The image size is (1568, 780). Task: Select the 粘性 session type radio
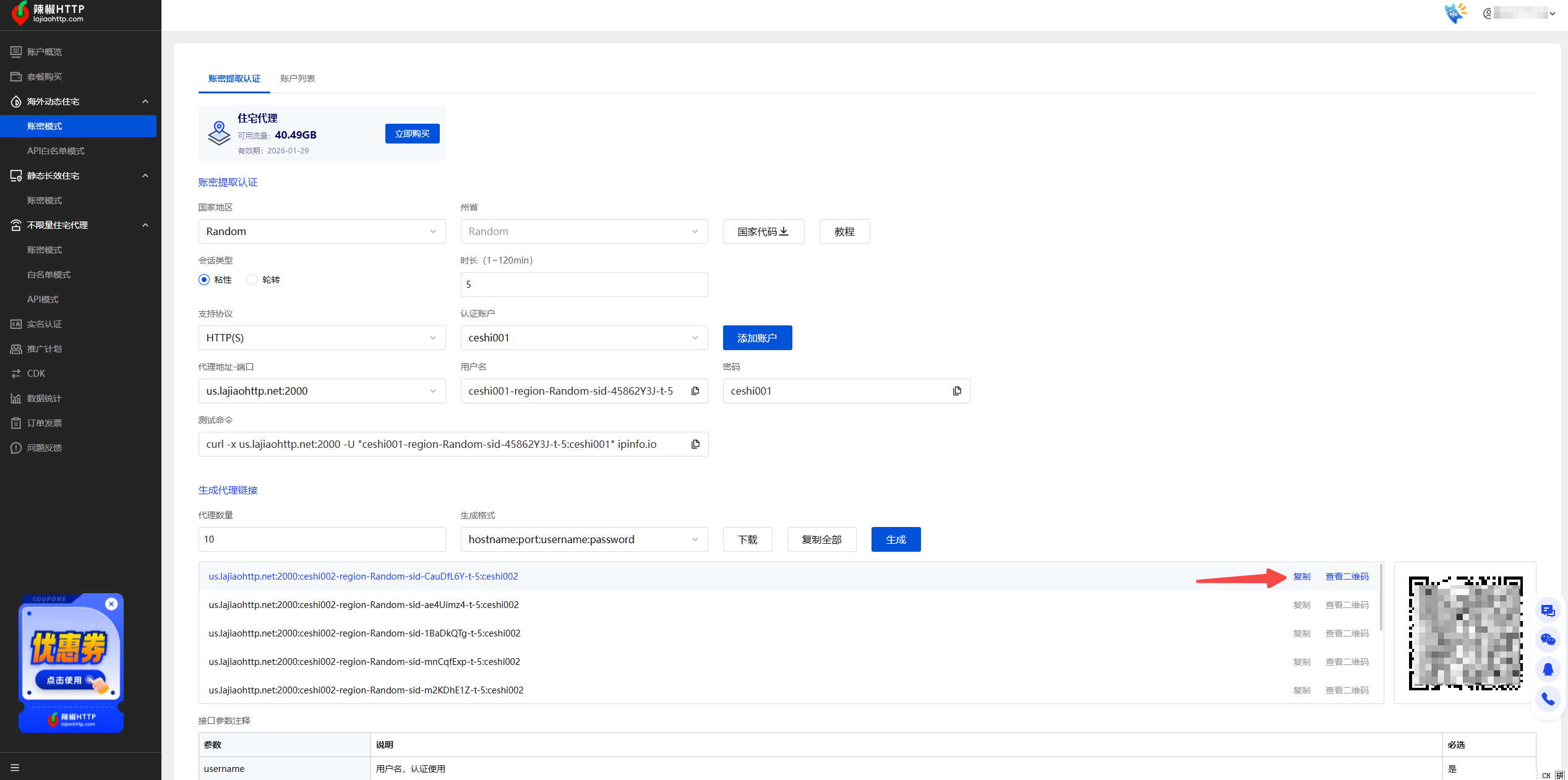tap(204, 280)
